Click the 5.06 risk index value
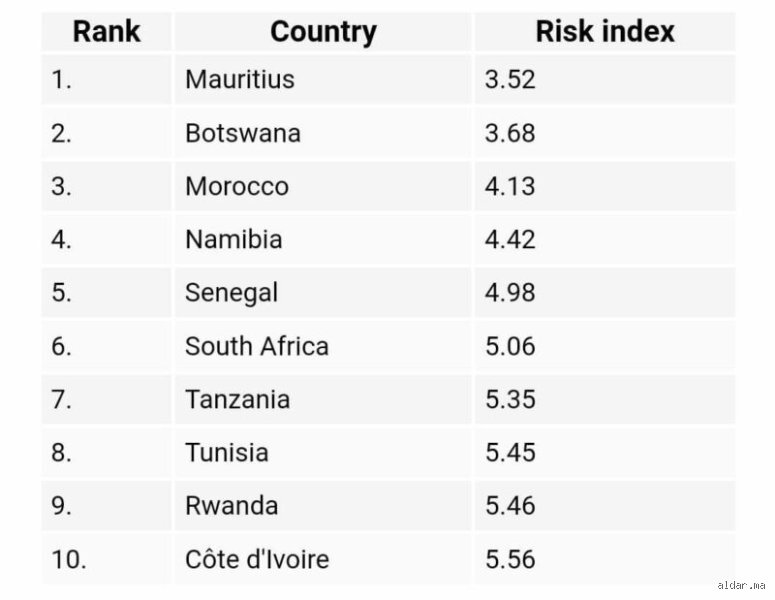The width and height of the screenshot is (775, 600). coord(510,346)
